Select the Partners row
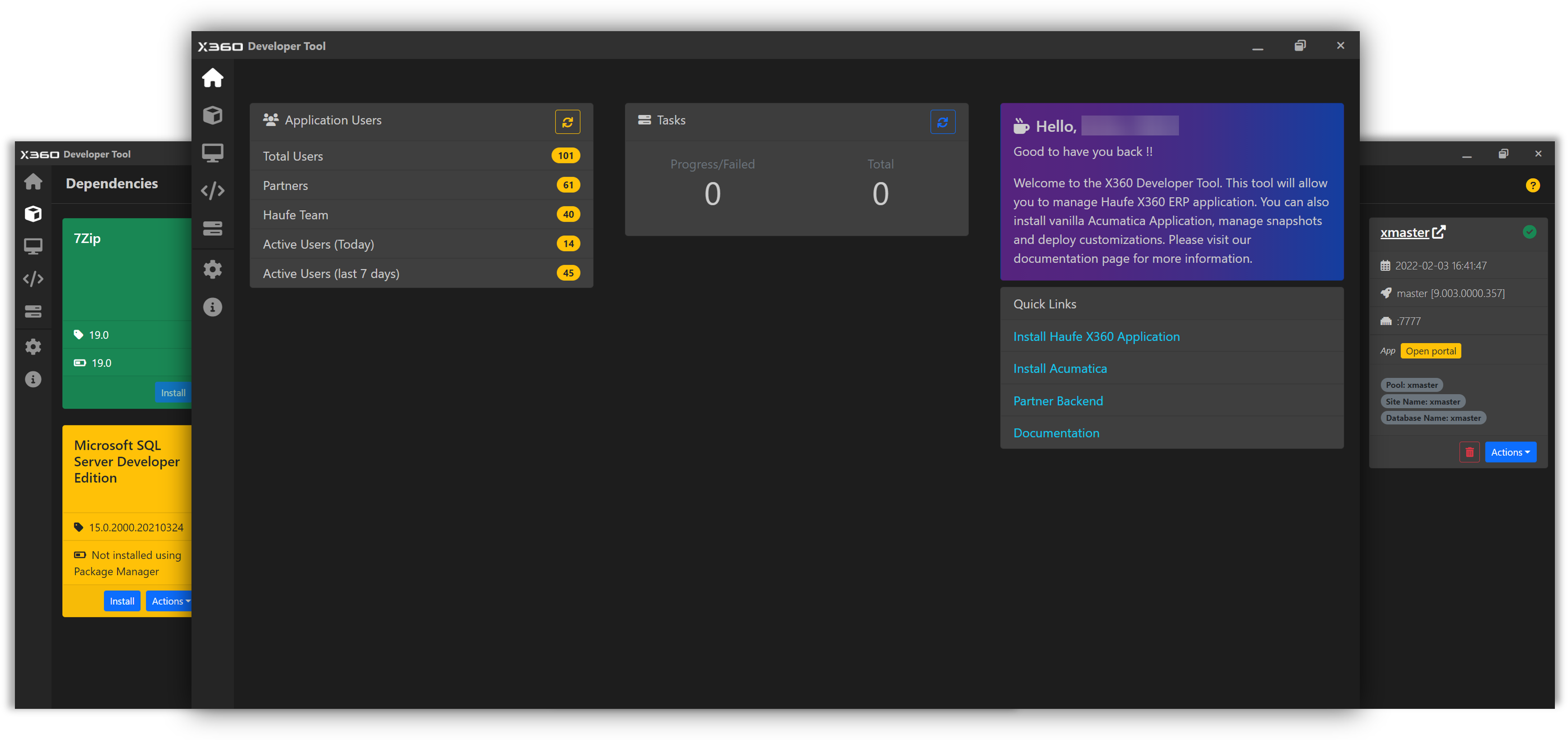Image resolution: width=1568 pixels, height=740 pixels. pos(421,185)
